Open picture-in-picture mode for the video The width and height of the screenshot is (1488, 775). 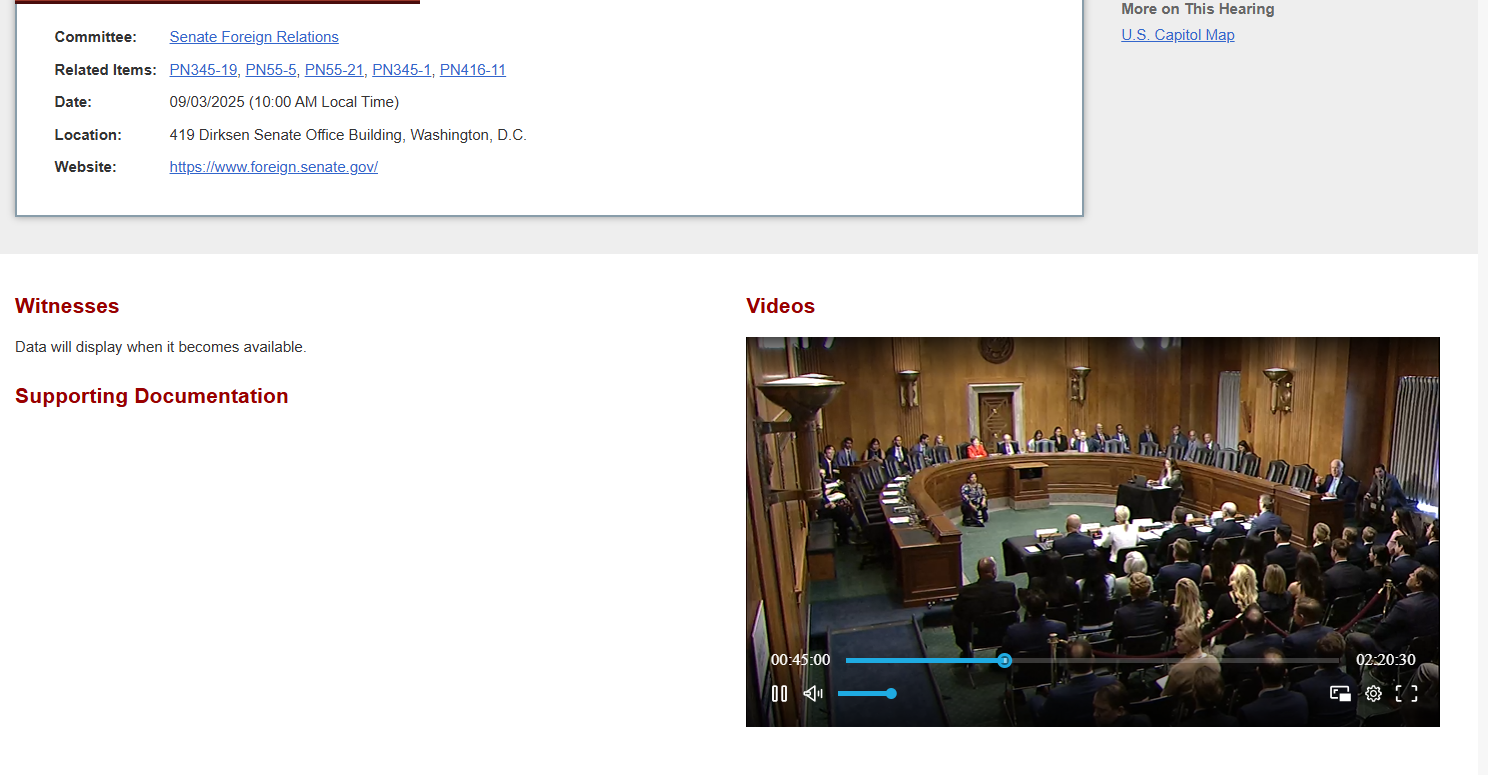(1340, 694)
